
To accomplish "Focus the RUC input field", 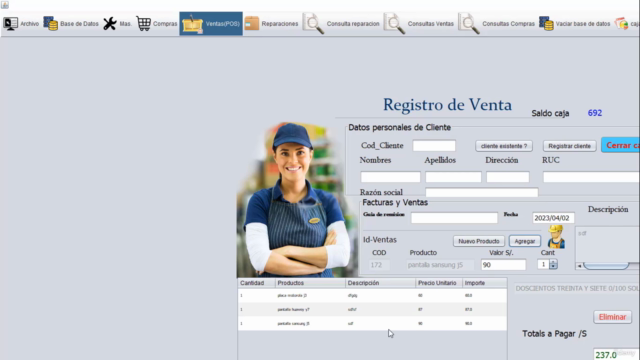I will (x=591, y=177).
